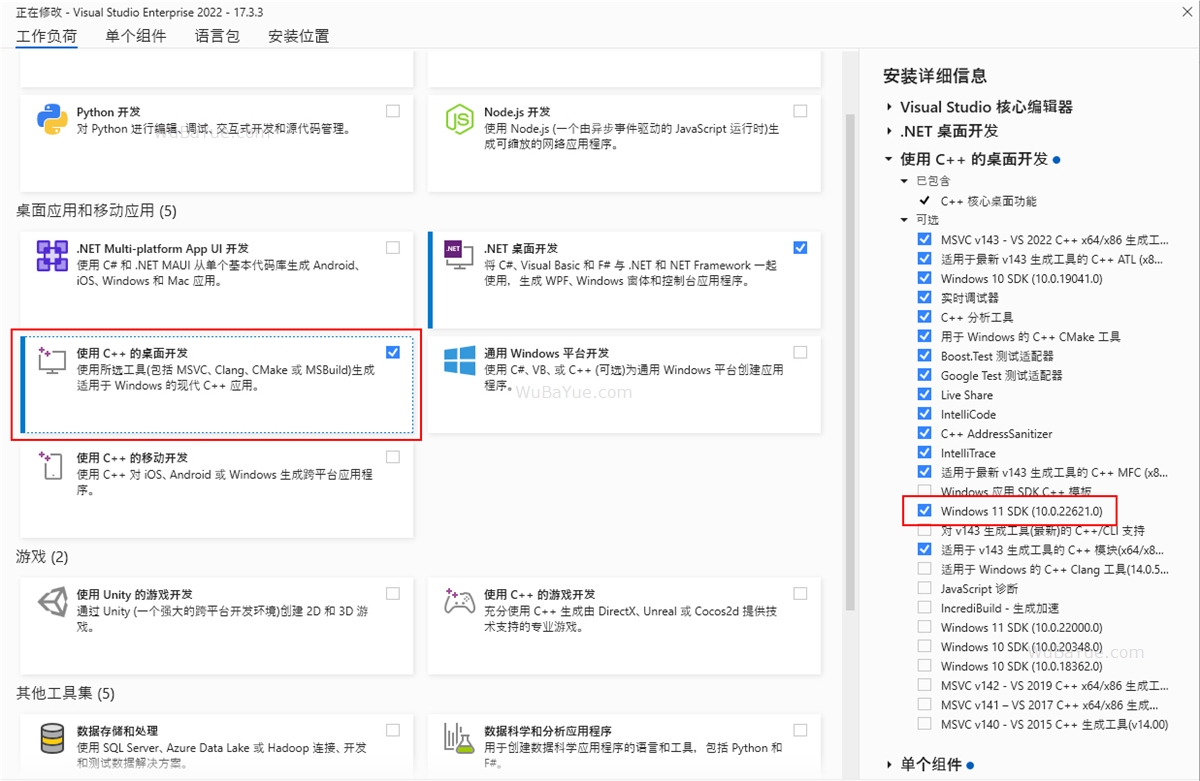
Task: Uncheck the IntelliTrace option
Action: pyautogui.click(x=924, y=453)
